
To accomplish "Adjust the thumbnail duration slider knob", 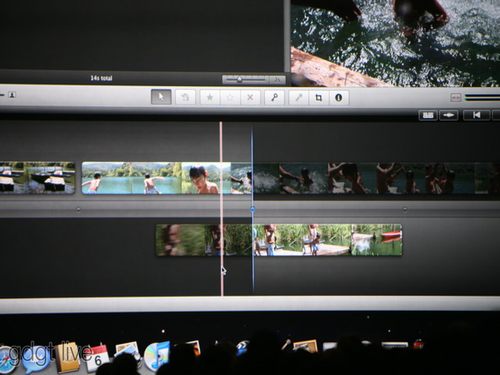I will [x=240, y=79].
